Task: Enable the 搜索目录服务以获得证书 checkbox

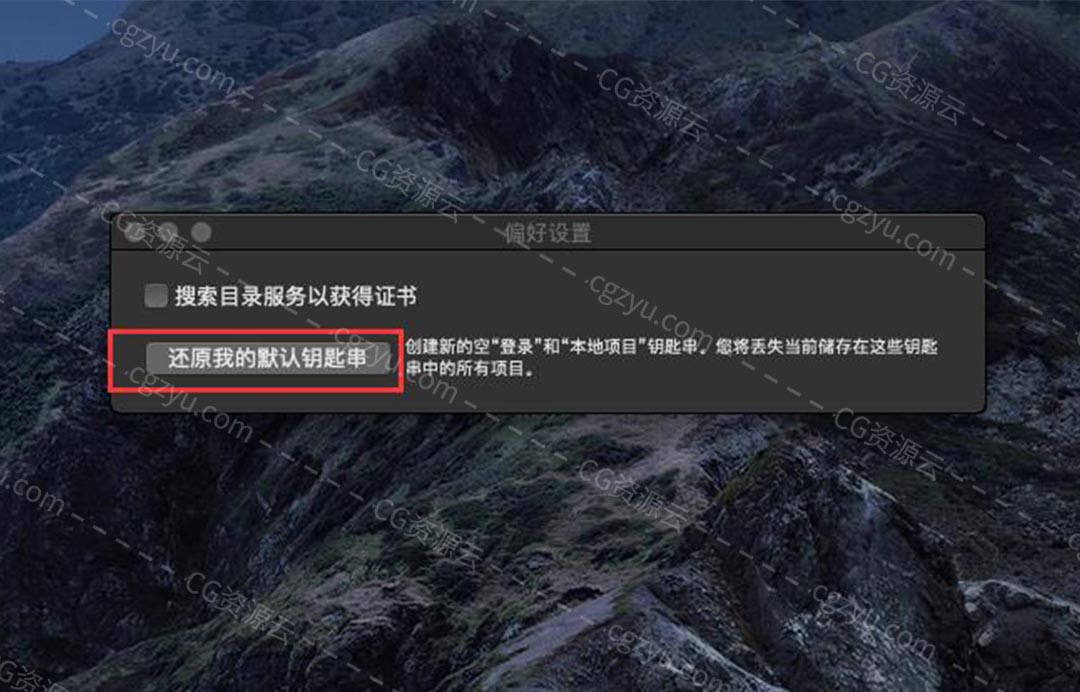Action: [156, 296]
